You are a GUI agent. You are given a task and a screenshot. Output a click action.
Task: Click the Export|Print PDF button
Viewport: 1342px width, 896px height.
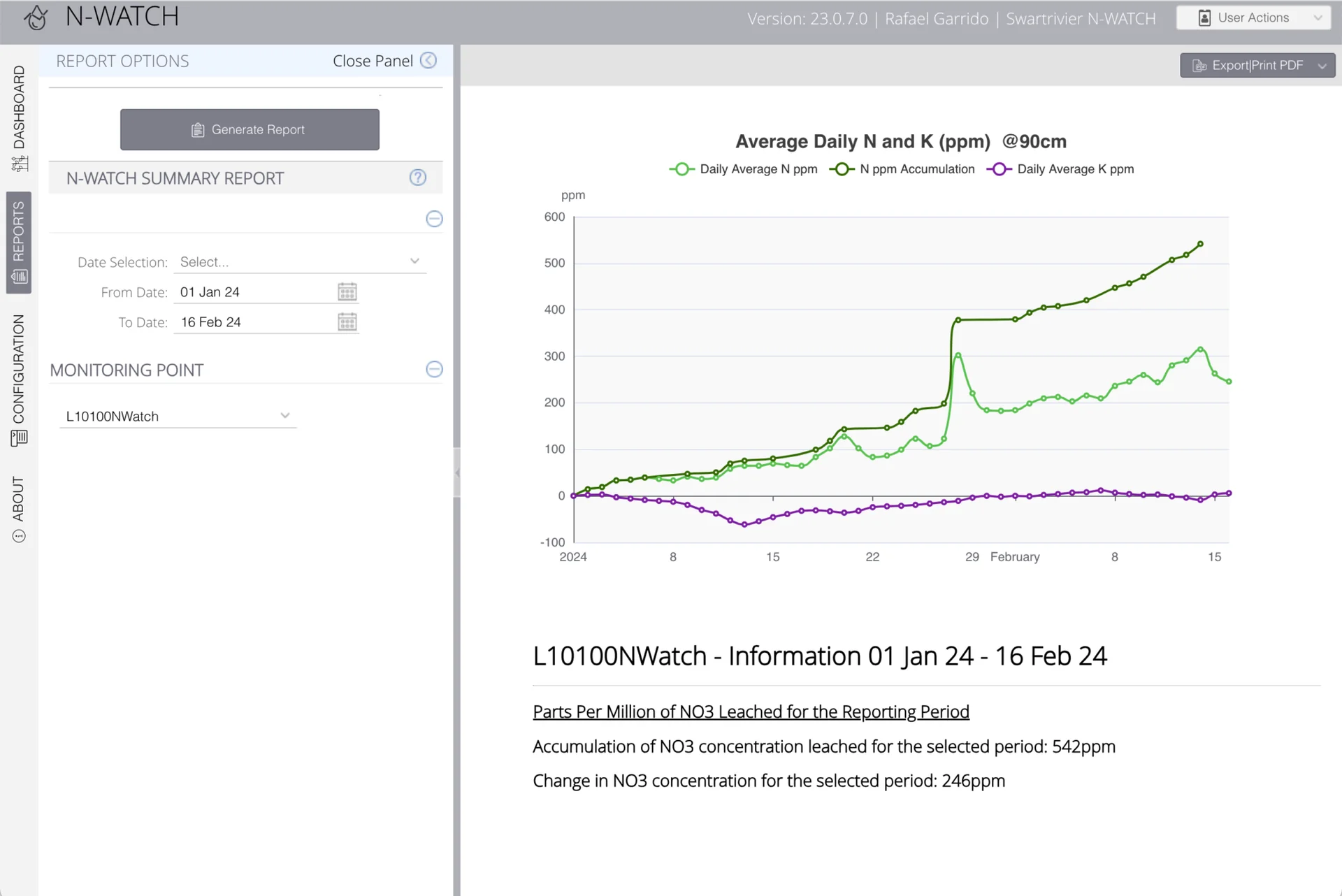pyautogui.click(x=1257, y=65)
